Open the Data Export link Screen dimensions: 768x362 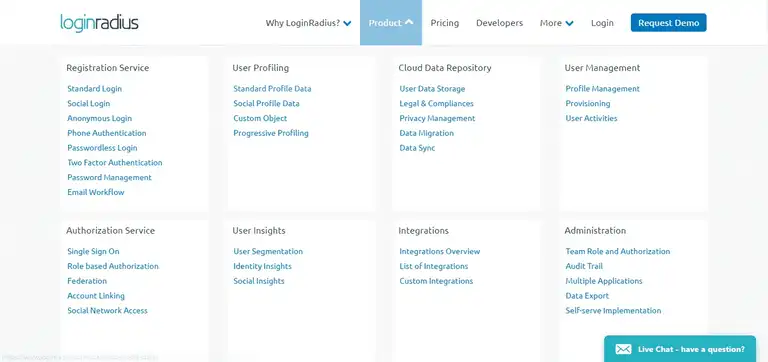pos(587,295)
